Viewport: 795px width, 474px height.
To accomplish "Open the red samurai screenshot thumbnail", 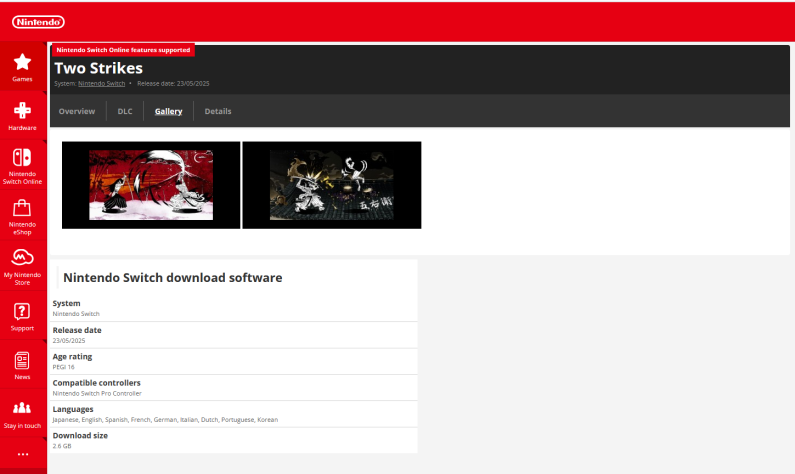I will tap(151, 185).
